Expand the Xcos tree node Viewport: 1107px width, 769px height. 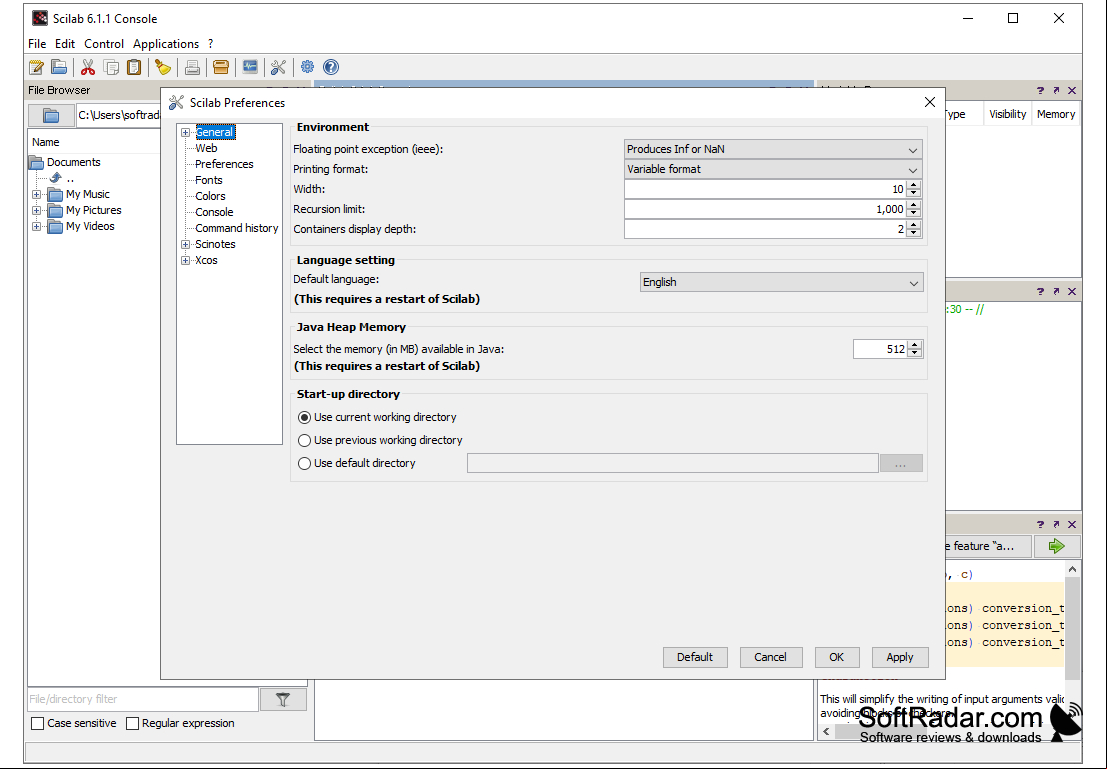pyautogui.click(x=186, y=261)
